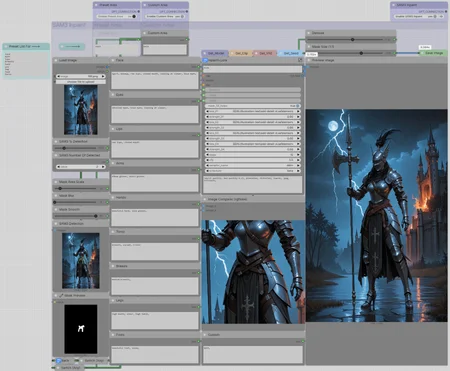The image size is (450, 371).
Task: Increase SAM3 Number Of Detected value arrow
Action: click(x=103, y=167)
